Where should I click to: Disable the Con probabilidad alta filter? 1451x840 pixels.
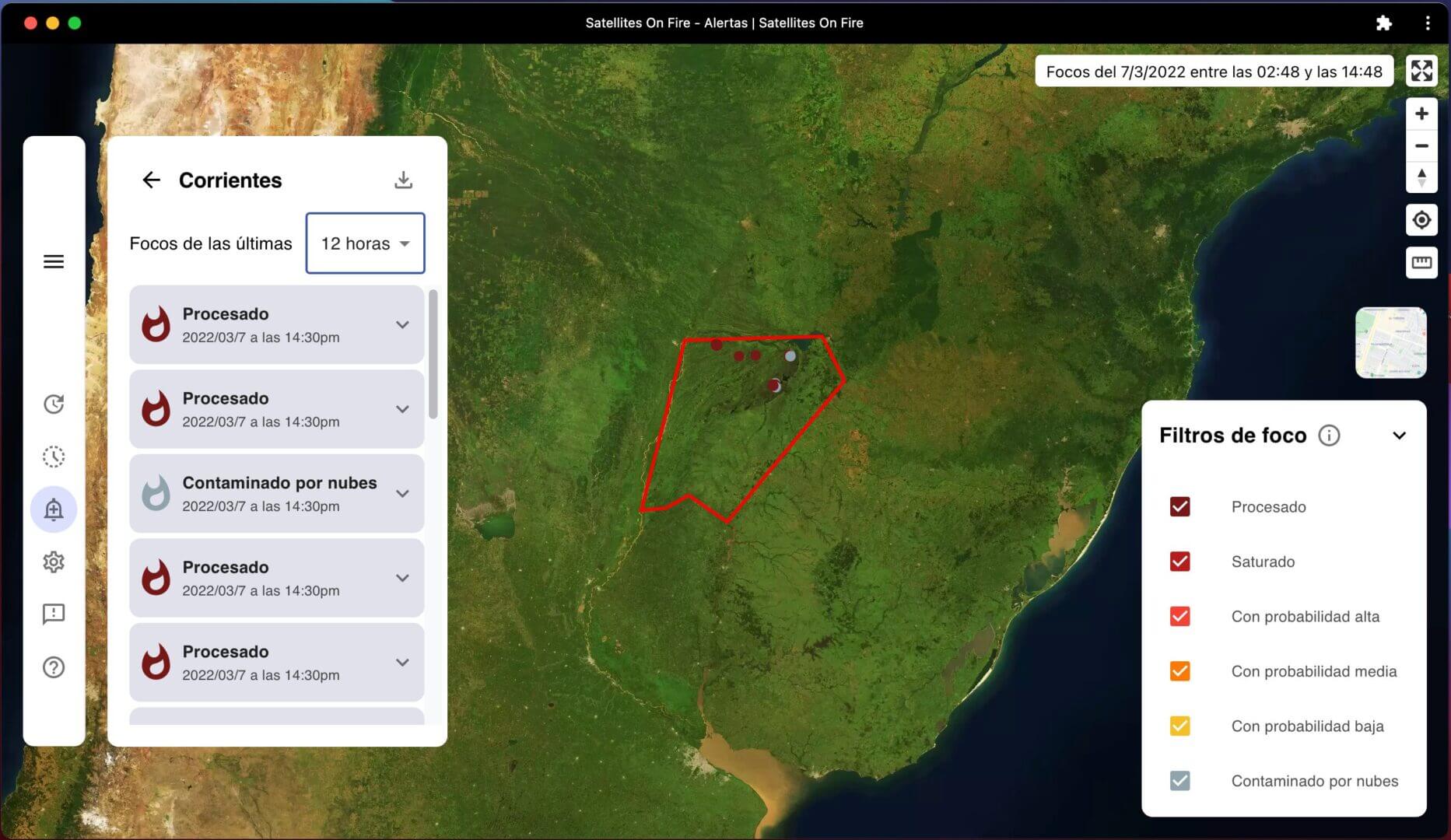1180,616
